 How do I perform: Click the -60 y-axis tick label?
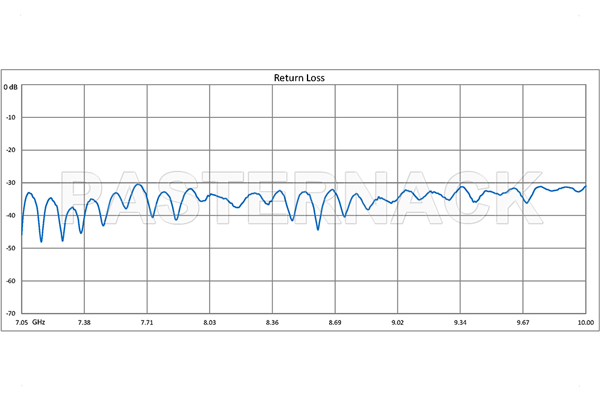coord(12,281)
